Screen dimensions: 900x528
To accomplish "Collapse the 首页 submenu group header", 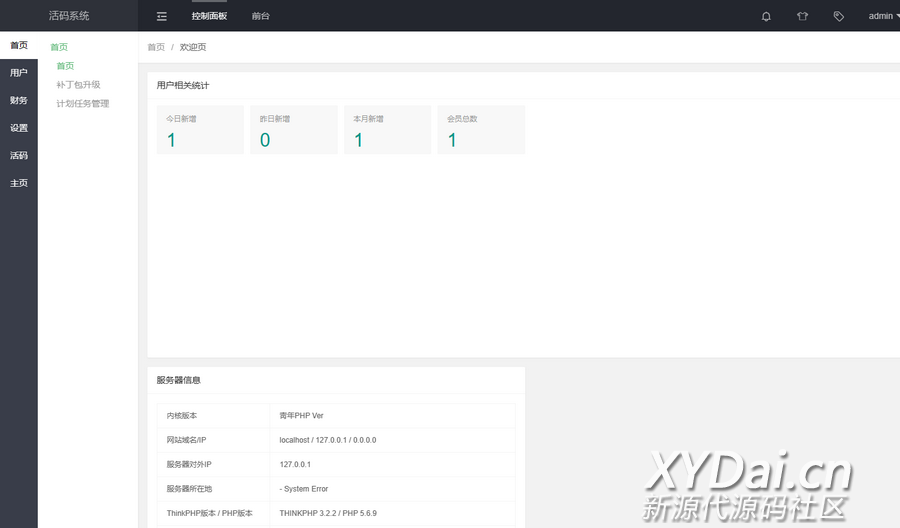I will (x=60, y=47).
